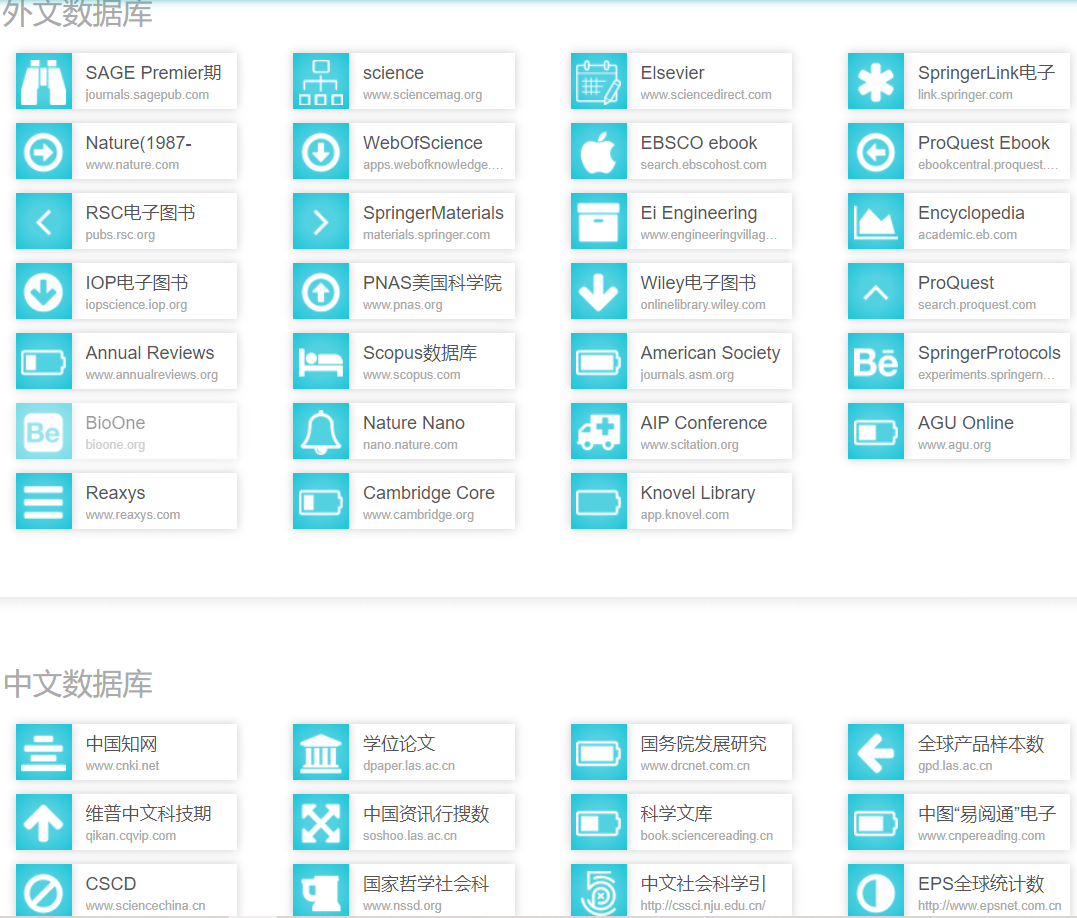1077x918 pixels.
Task: Click the right-arrow circle icon for Nature
Action: 43,151
